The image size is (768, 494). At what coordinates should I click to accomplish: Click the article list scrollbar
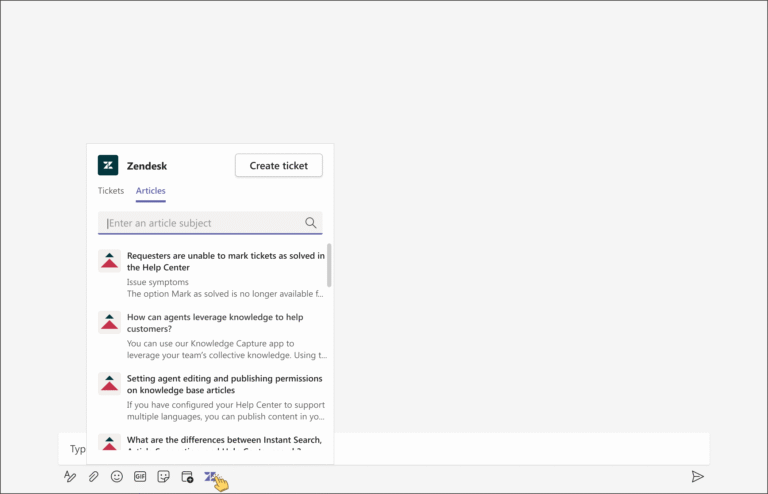point(329,265)
